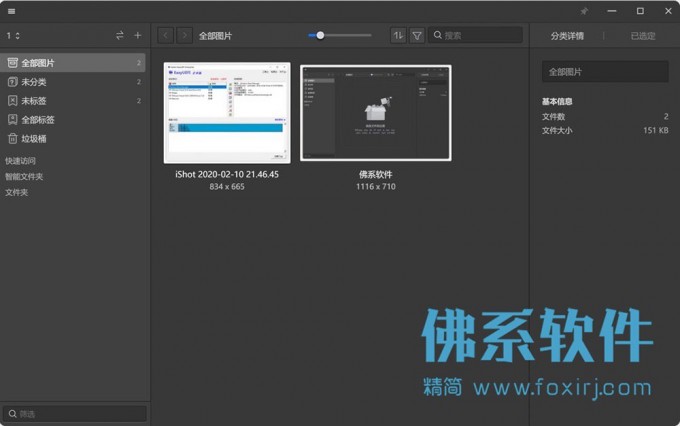
Task: Click the 文件大小 row in details
Action: pos(605,130)
